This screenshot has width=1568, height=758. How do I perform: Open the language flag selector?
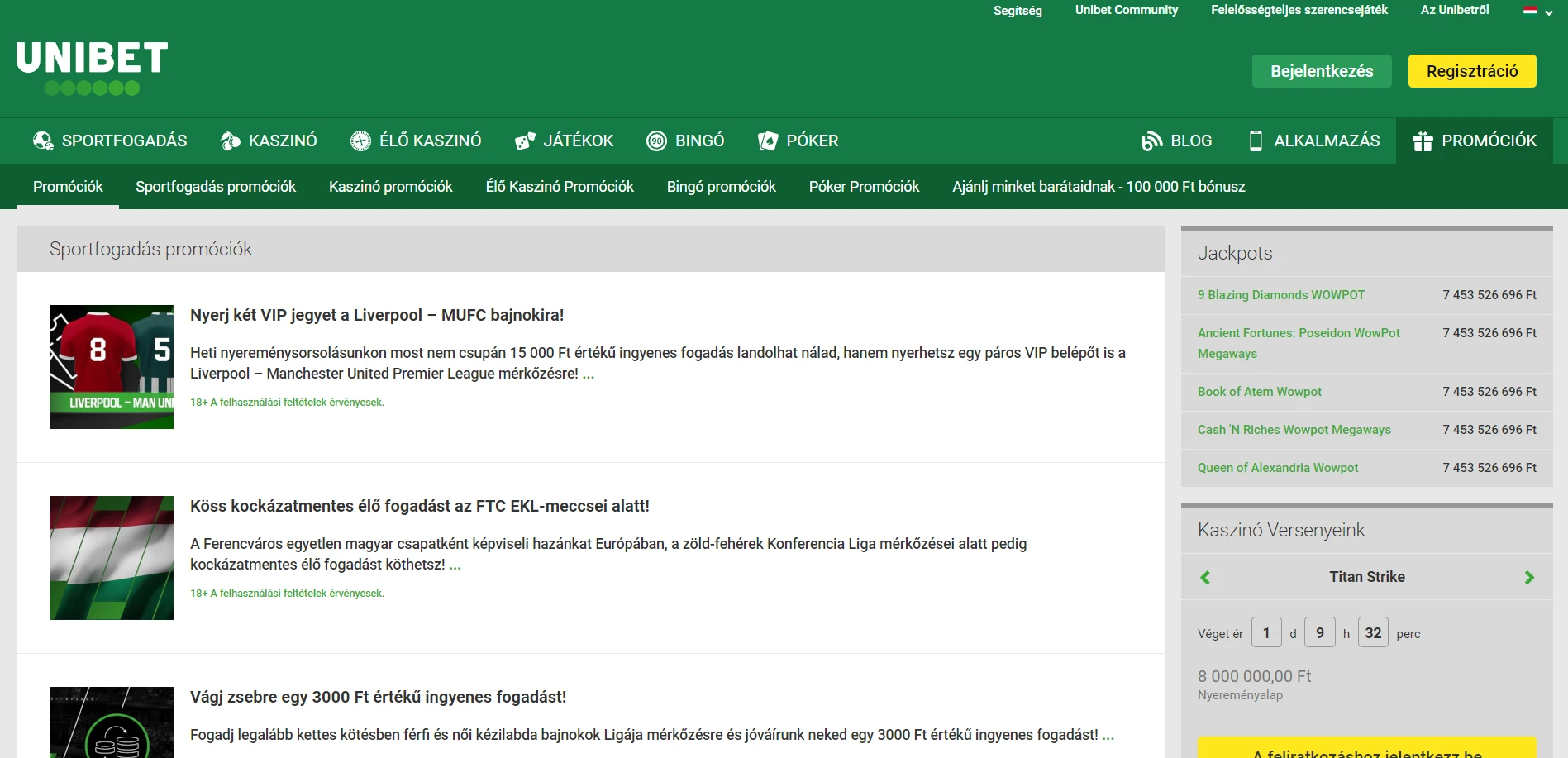tap(1537, 11)
